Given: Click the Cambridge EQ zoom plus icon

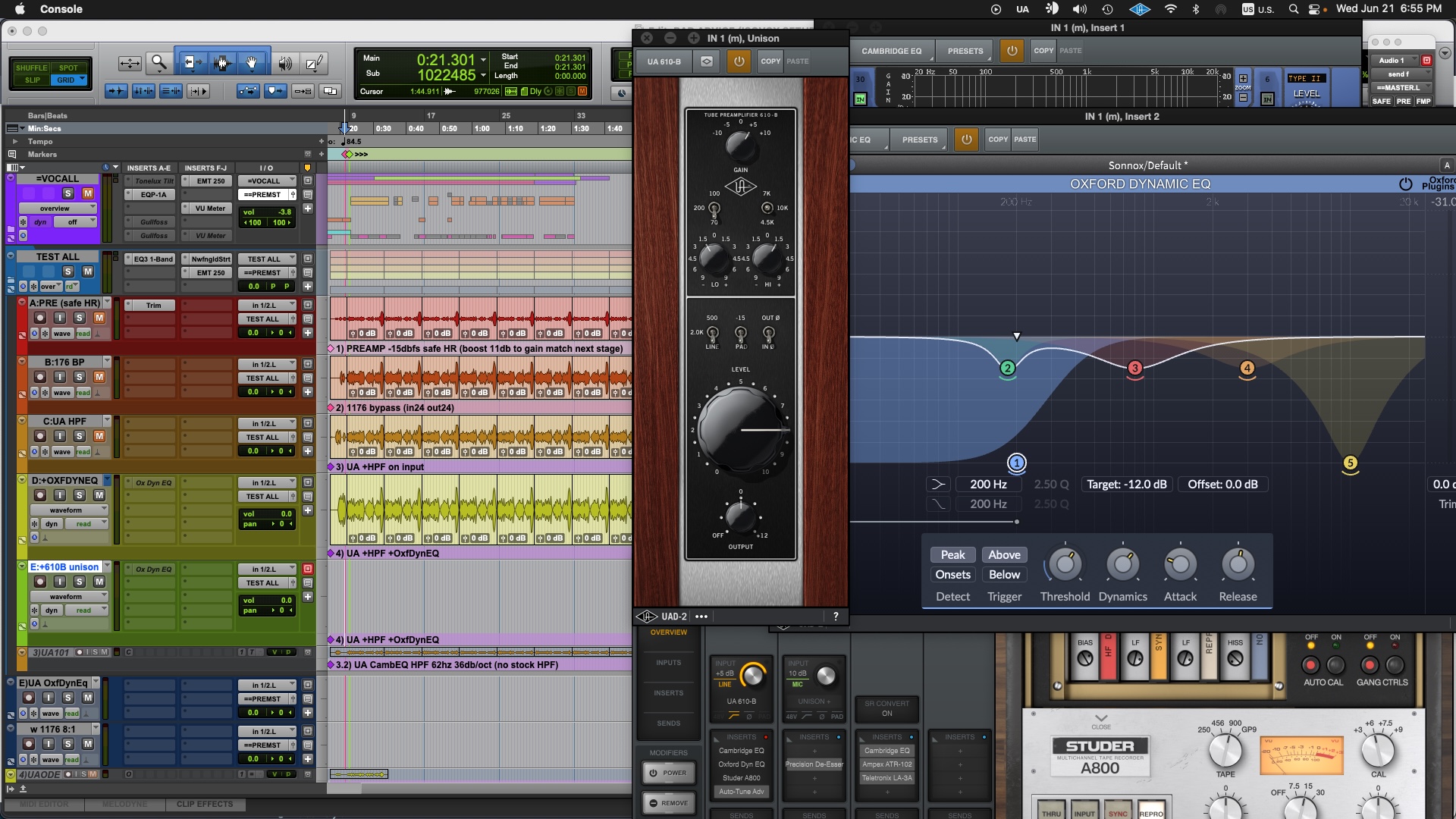Looking at the screenshot, I should point(1243,78).
